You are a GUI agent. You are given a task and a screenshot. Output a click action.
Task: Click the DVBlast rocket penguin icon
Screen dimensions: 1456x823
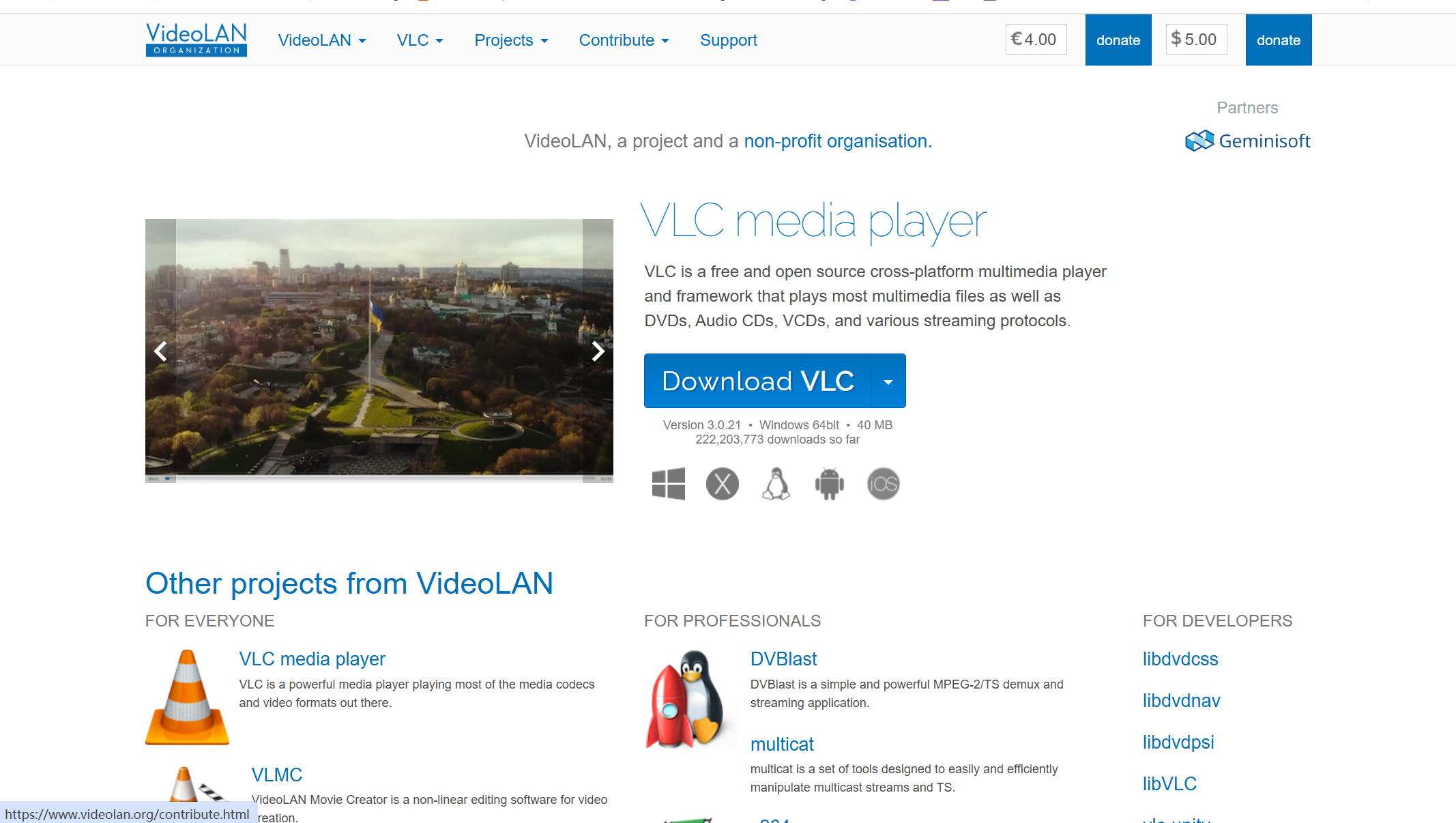(687, 699)
